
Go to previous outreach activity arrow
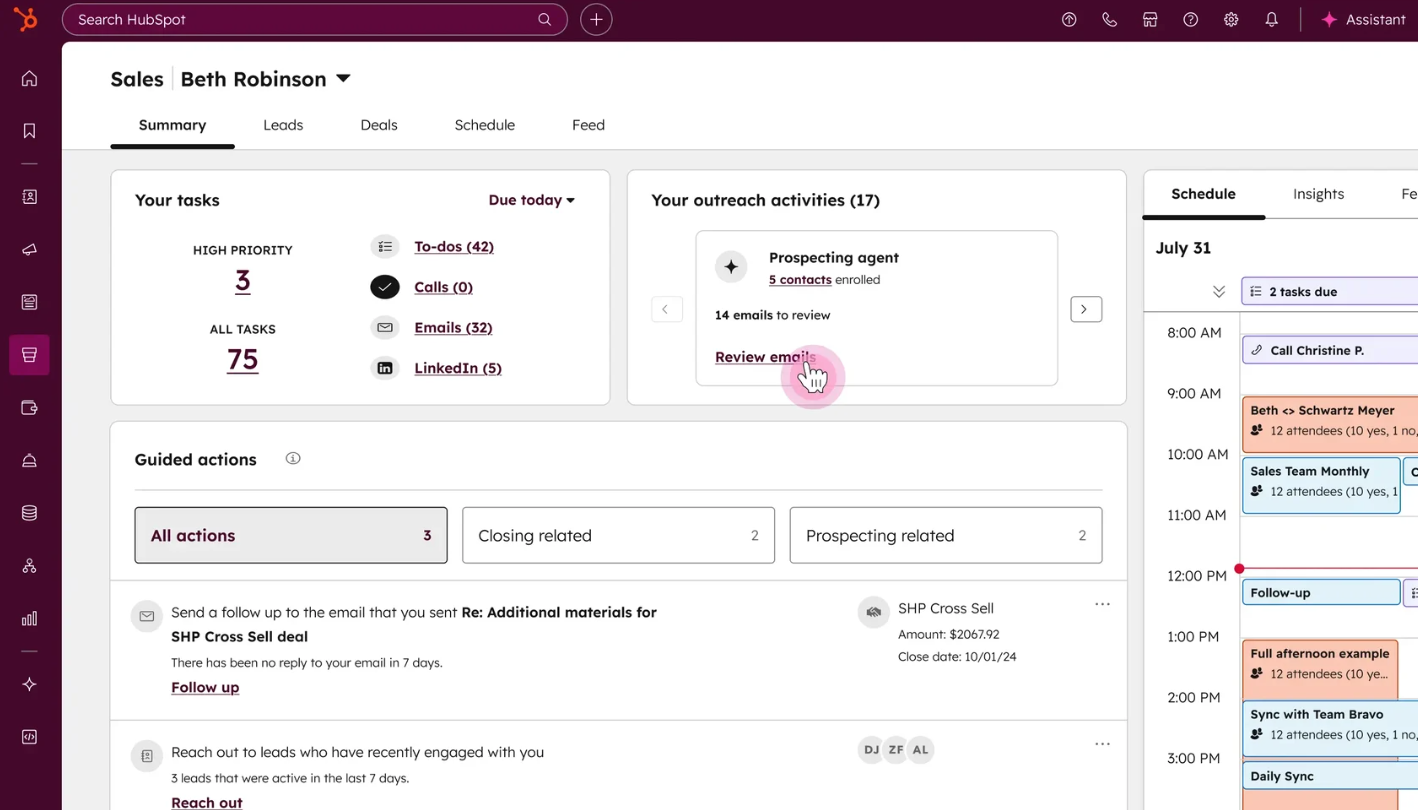pyautogui.click(x=666, y=309)
